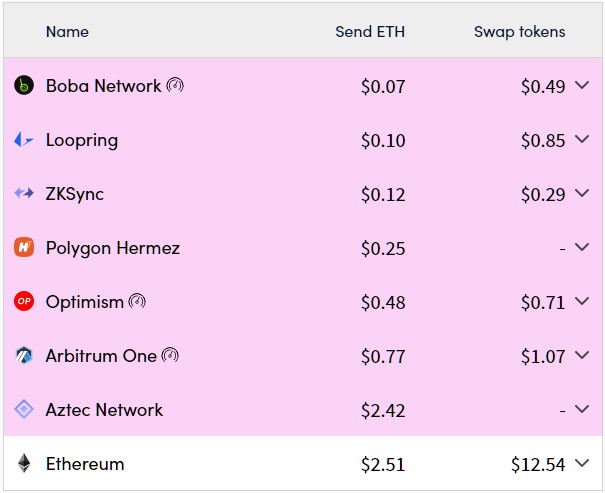Viewport: 605px width, 493px height.
Task: Expand the Polygon Hermez row chevron
Action: tap(583, 248)
